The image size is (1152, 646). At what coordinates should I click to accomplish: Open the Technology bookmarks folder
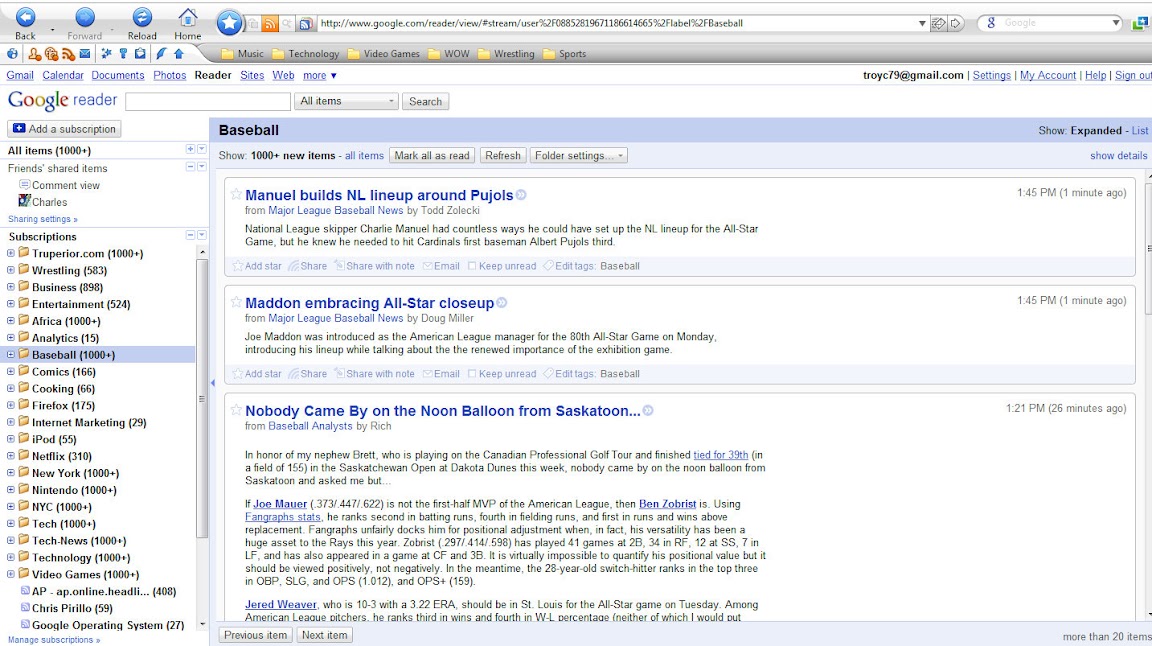(306, 54)
